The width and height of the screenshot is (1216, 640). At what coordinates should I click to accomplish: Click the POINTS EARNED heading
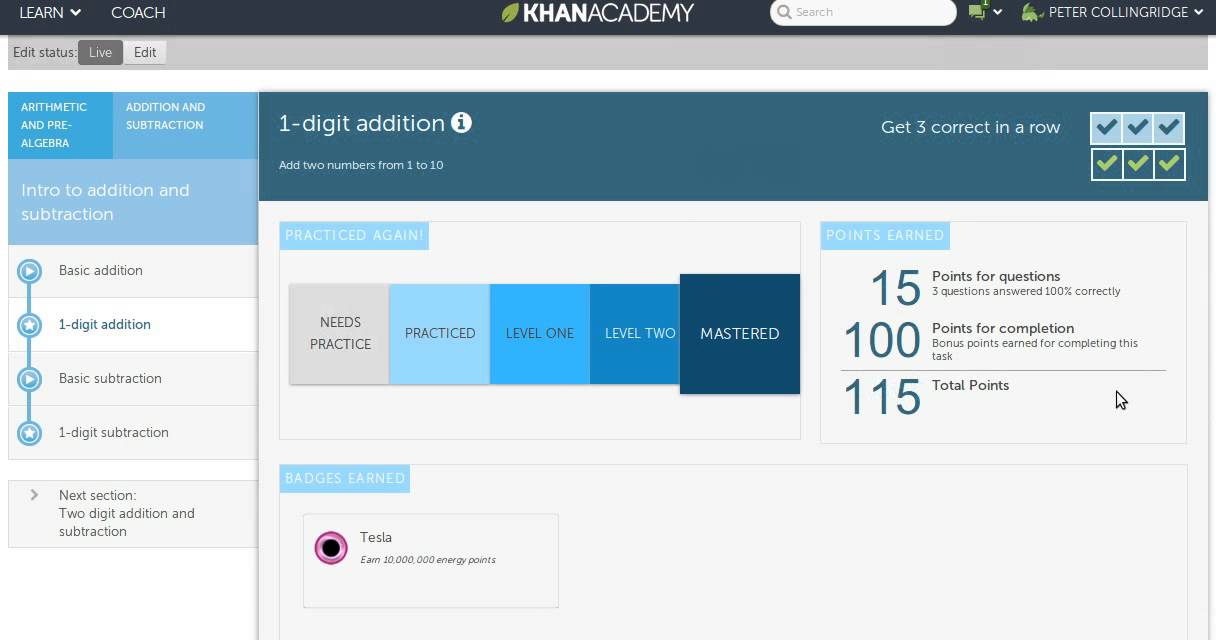[885, 235]
